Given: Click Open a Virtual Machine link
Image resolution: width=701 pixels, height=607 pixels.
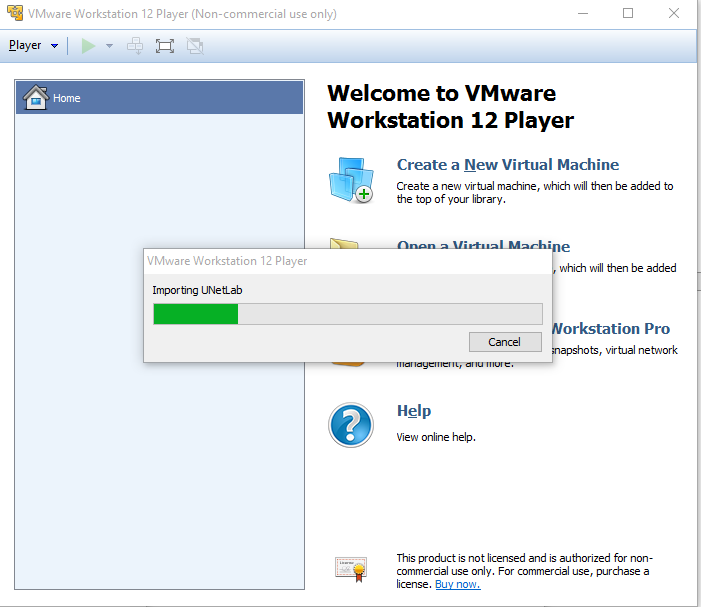Looking at the screenshot, I should pyautogui.click(x=483, y=244).
